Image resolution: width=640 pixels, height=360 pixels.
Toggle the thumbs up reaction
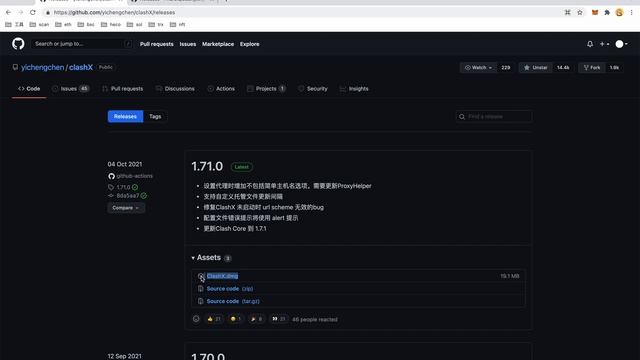click(x=214, y=319)
